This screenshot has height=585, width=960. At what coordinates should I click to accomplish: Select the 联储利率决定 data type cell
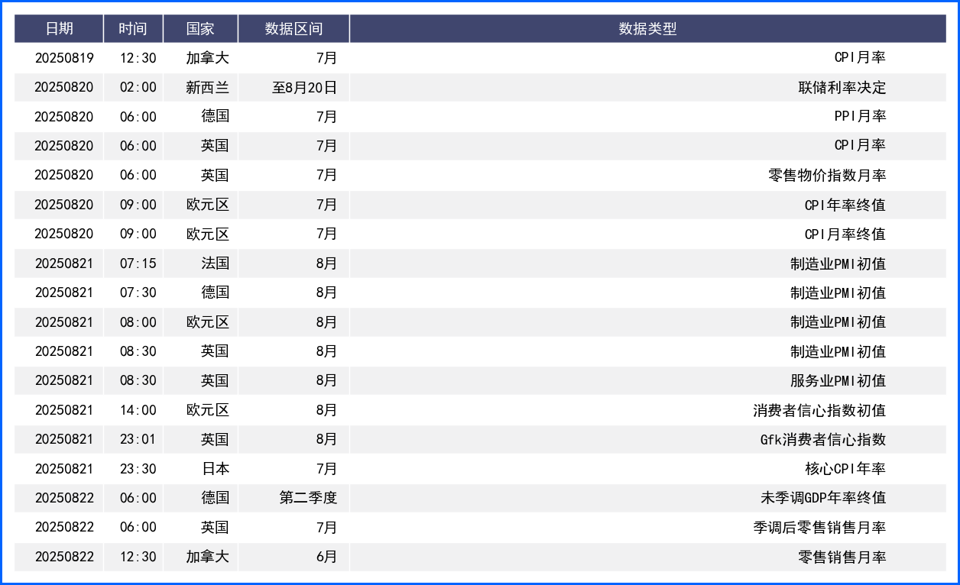pyautogui.click(x=842, y=88)
